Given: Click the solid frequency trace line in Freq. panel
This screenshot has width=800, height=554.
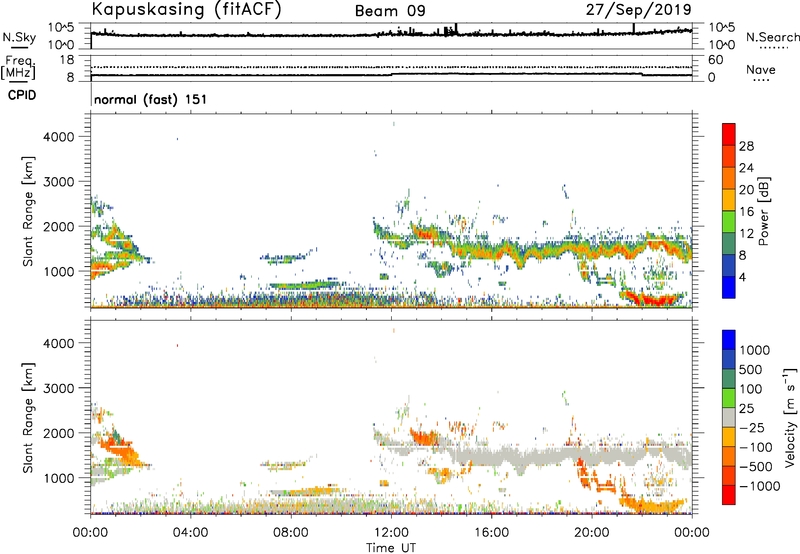Looking at the screenshot, I should click(391, 74).
